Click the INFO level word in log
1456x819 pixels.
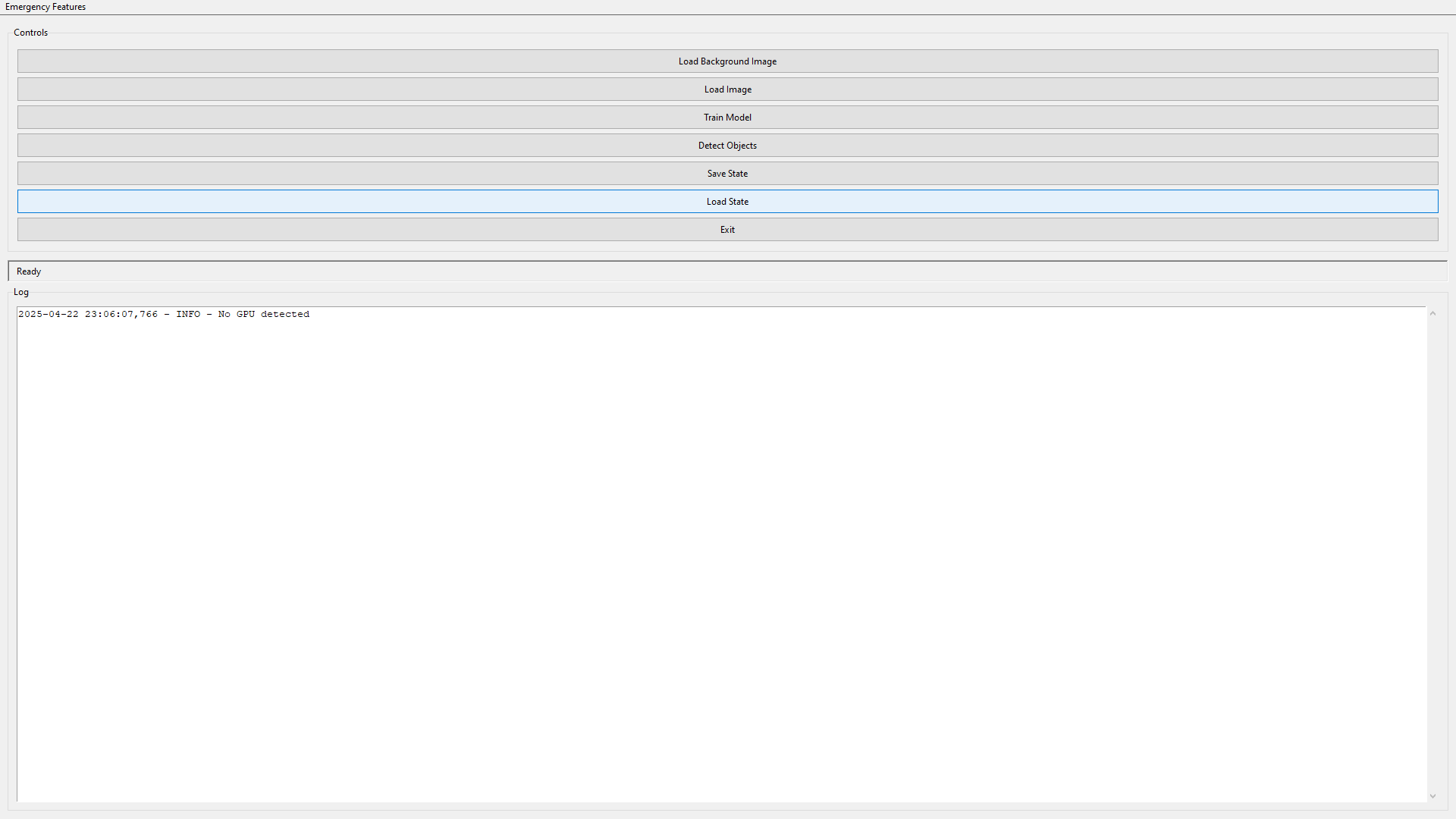coord(188,314)
